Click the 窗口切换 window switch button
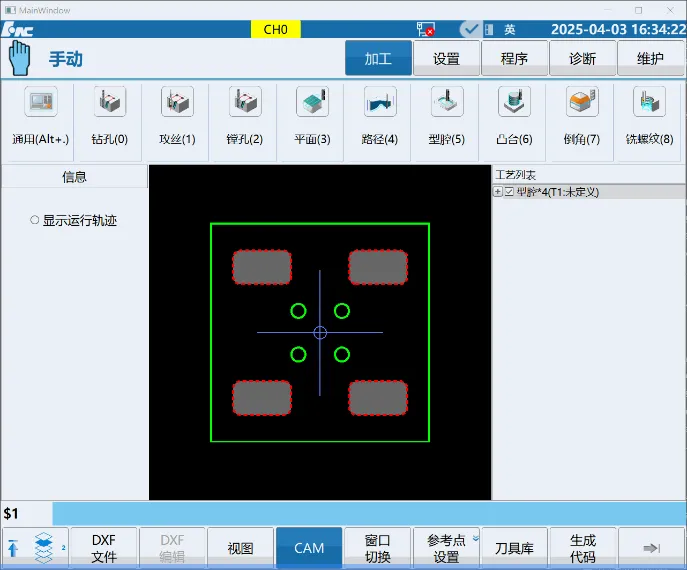 click(377, 548)
